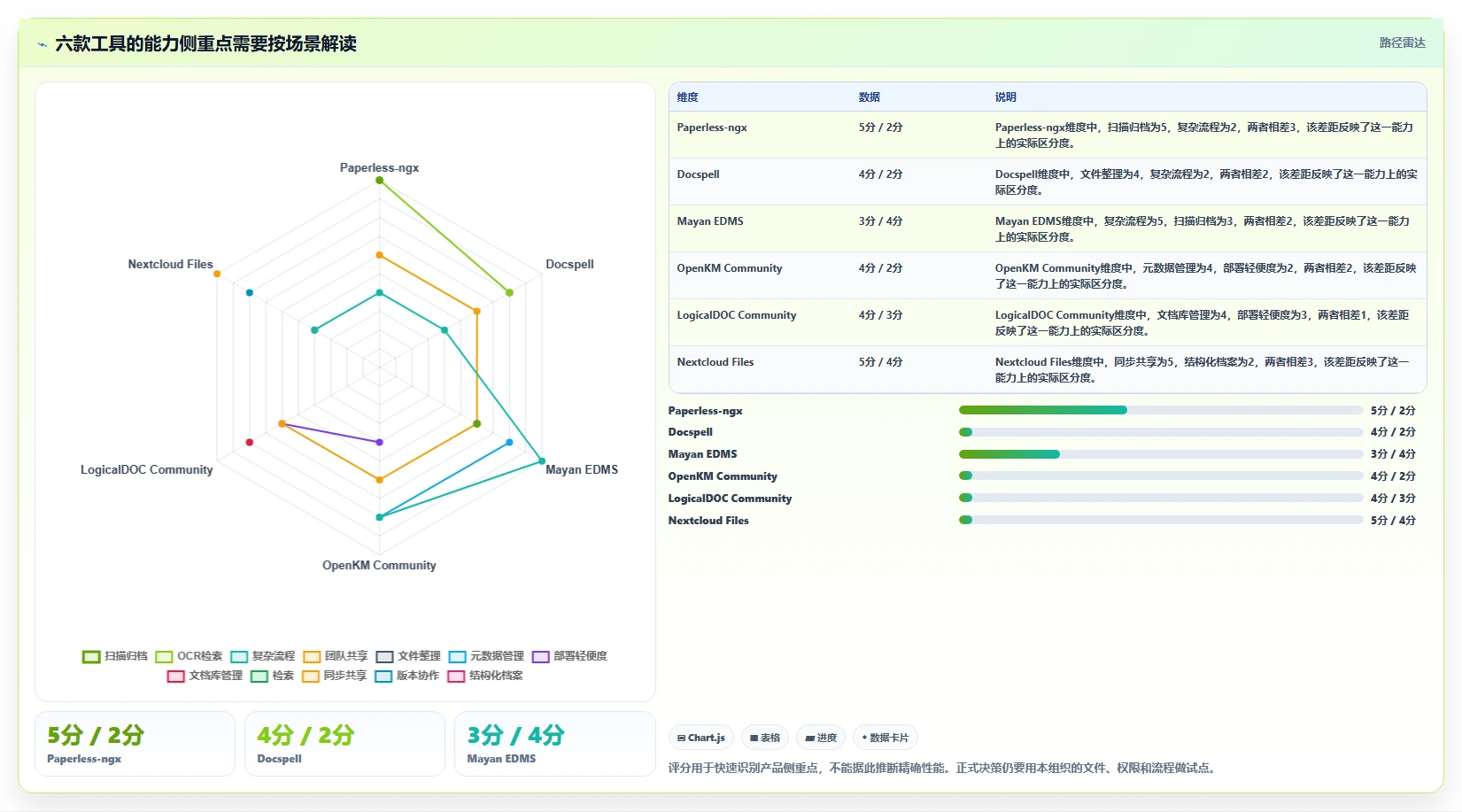Click the Paperless-ngx description text in table

pyautogui.click(x=1204, y=135)
